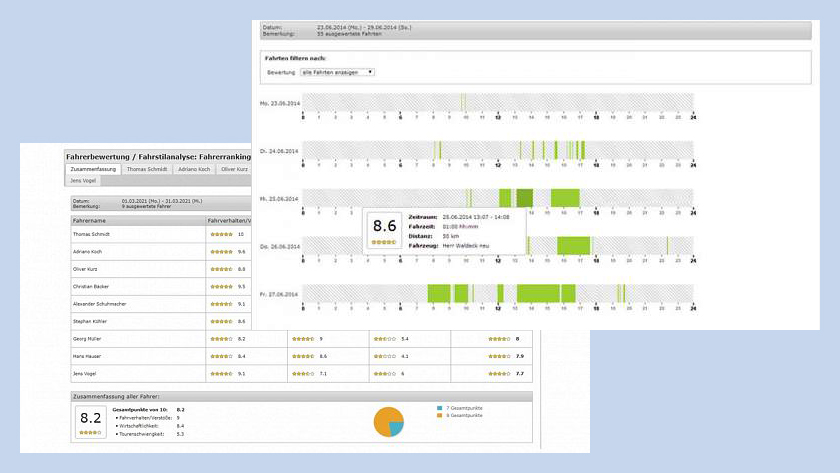Select the Jens Vogel tab
The width and height of the screenshot is (840, 473).
[83, 181]
